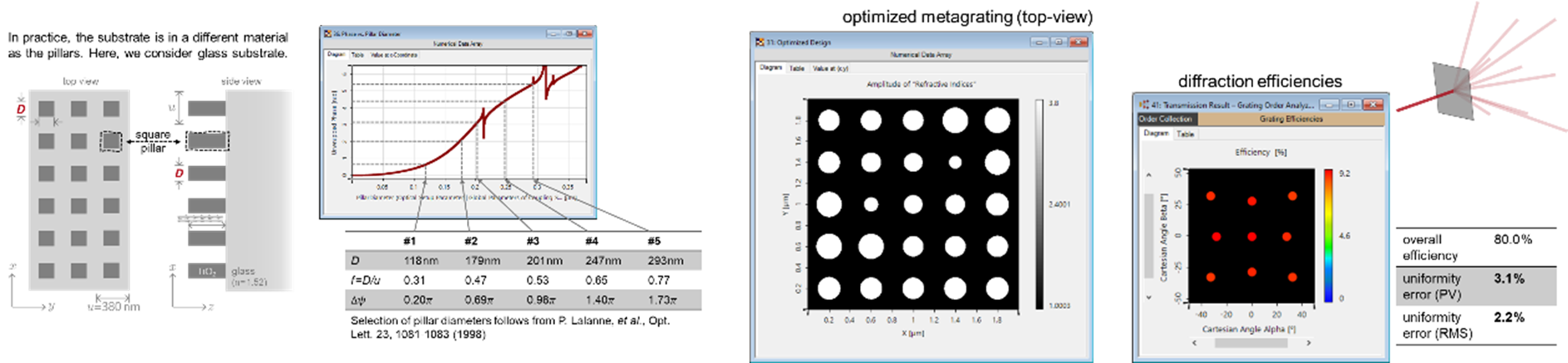The width and height of the screenshot is (1568, 363).
Task: Click left arrow below Cartesian Angle Alpha
Action: pos(1196,342)
